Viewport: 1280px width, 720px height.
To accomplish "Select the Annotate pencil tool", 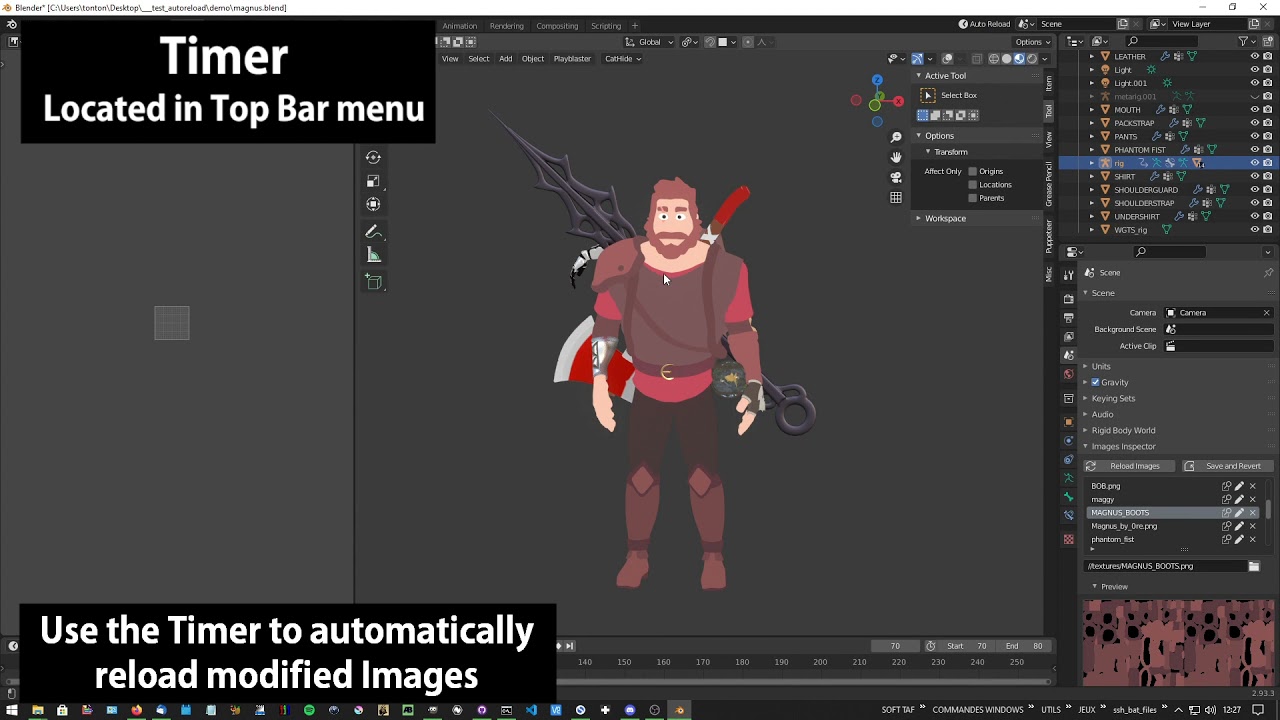I will 373,231.
